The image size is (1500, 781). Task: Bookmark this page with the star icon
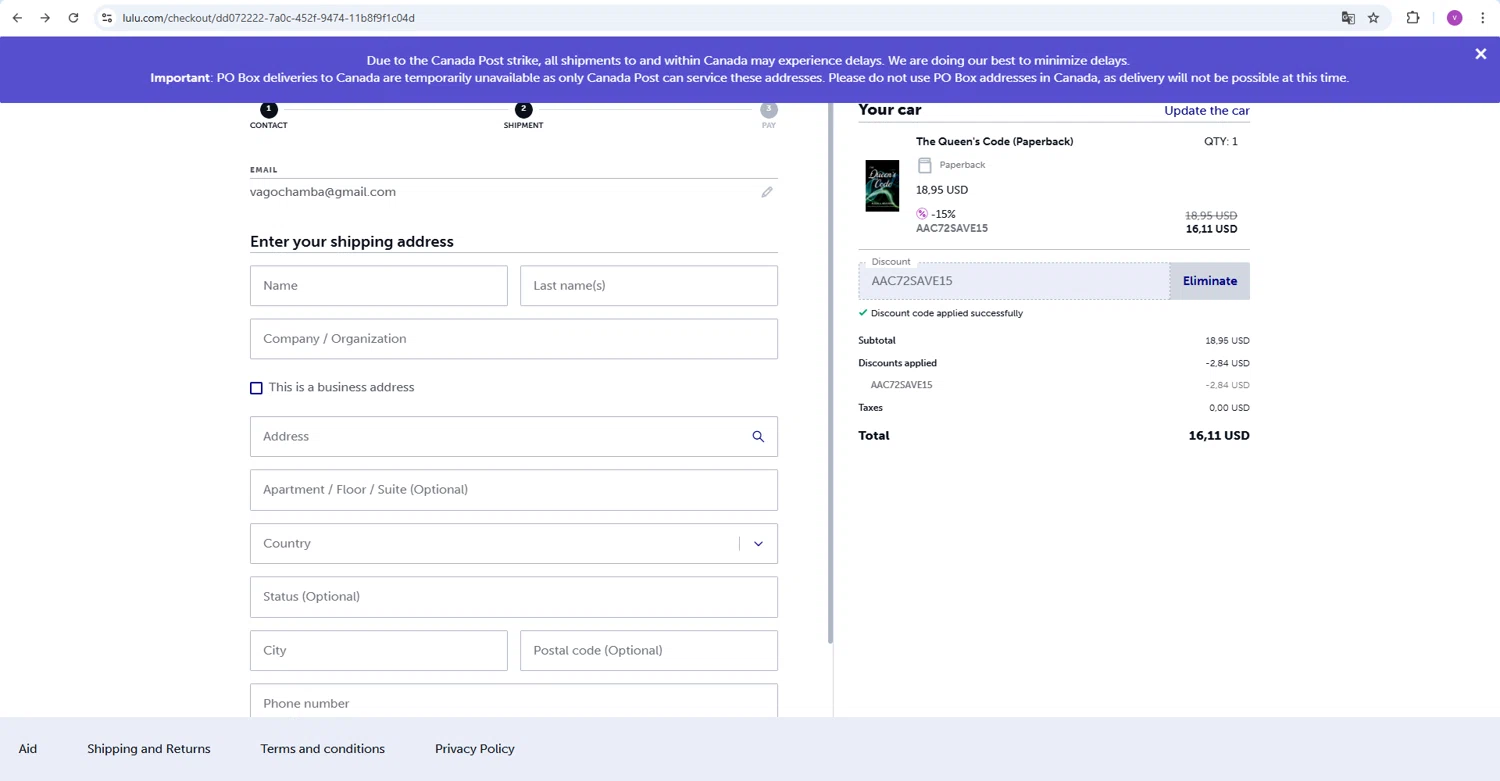pyautogui.click(x=1373, y=18)
